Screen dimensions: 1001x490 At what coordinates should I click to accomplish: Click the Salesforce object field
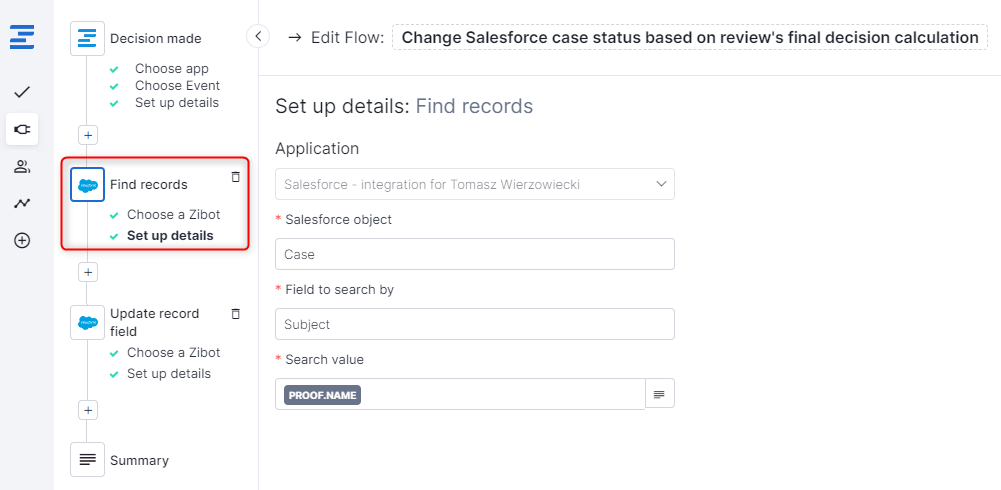[x=474, y=254]
